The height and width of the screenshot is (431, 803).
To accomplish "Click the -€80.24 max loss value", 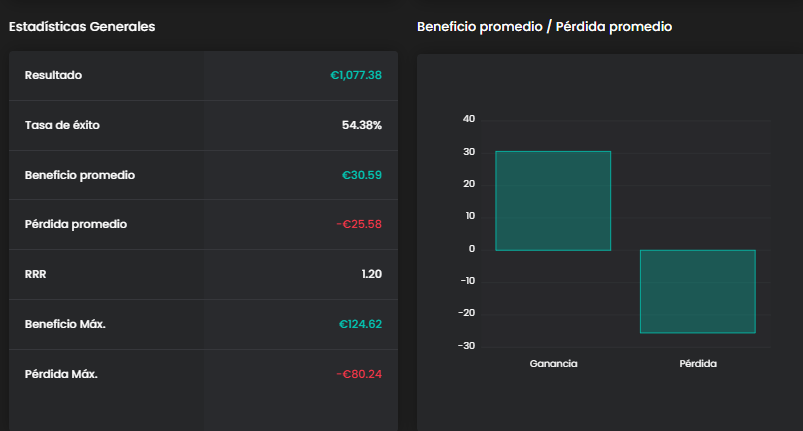I will pos(359,374).
